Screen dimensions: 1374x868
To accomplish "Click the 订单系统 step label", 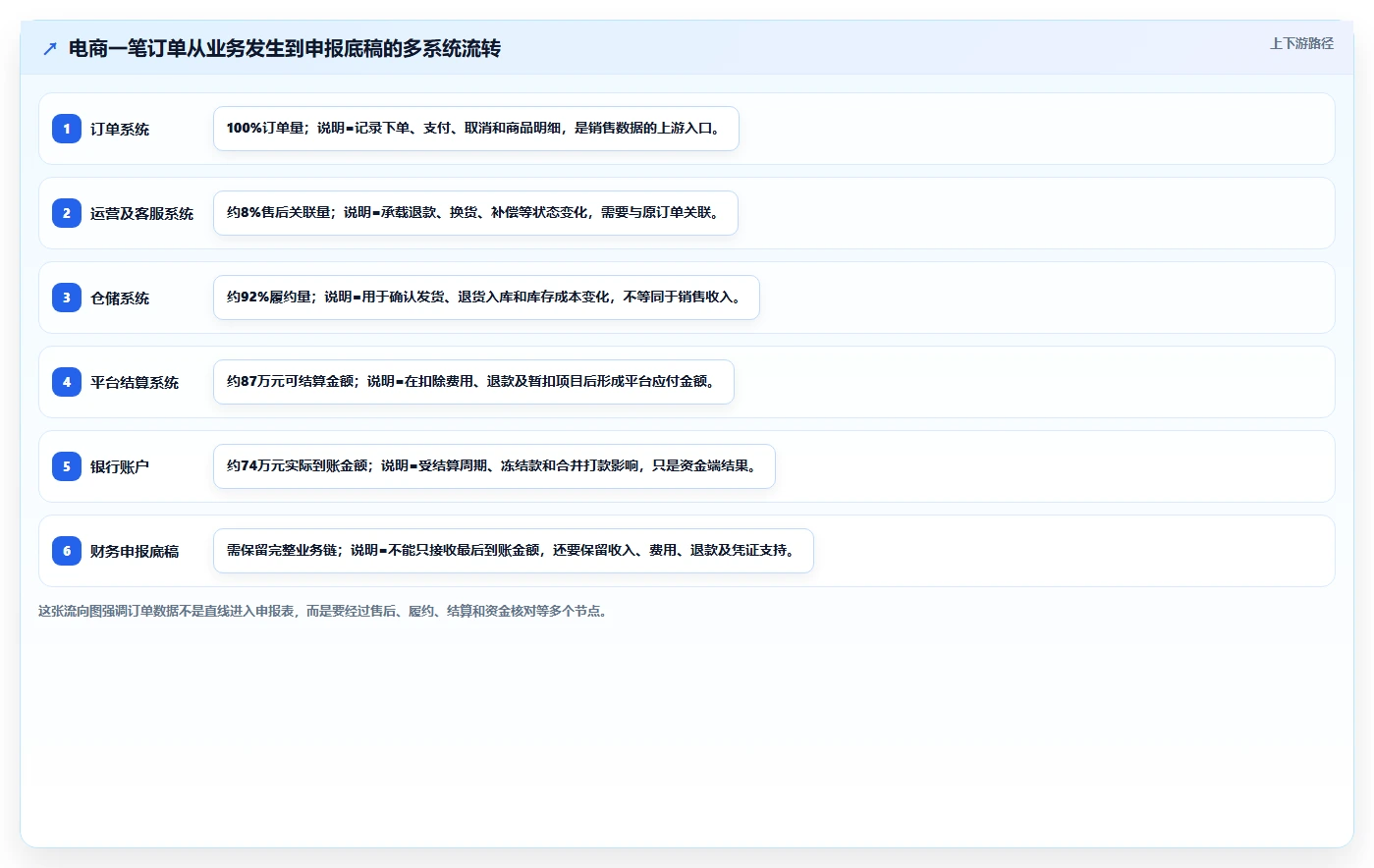I will coord(120,129).
